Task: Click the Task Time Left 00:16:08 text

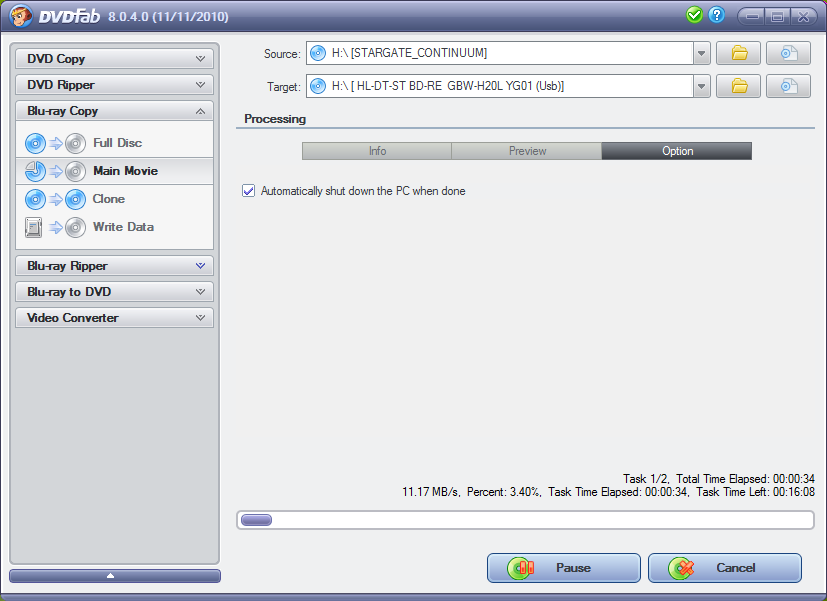Action: tap(755, 492)
